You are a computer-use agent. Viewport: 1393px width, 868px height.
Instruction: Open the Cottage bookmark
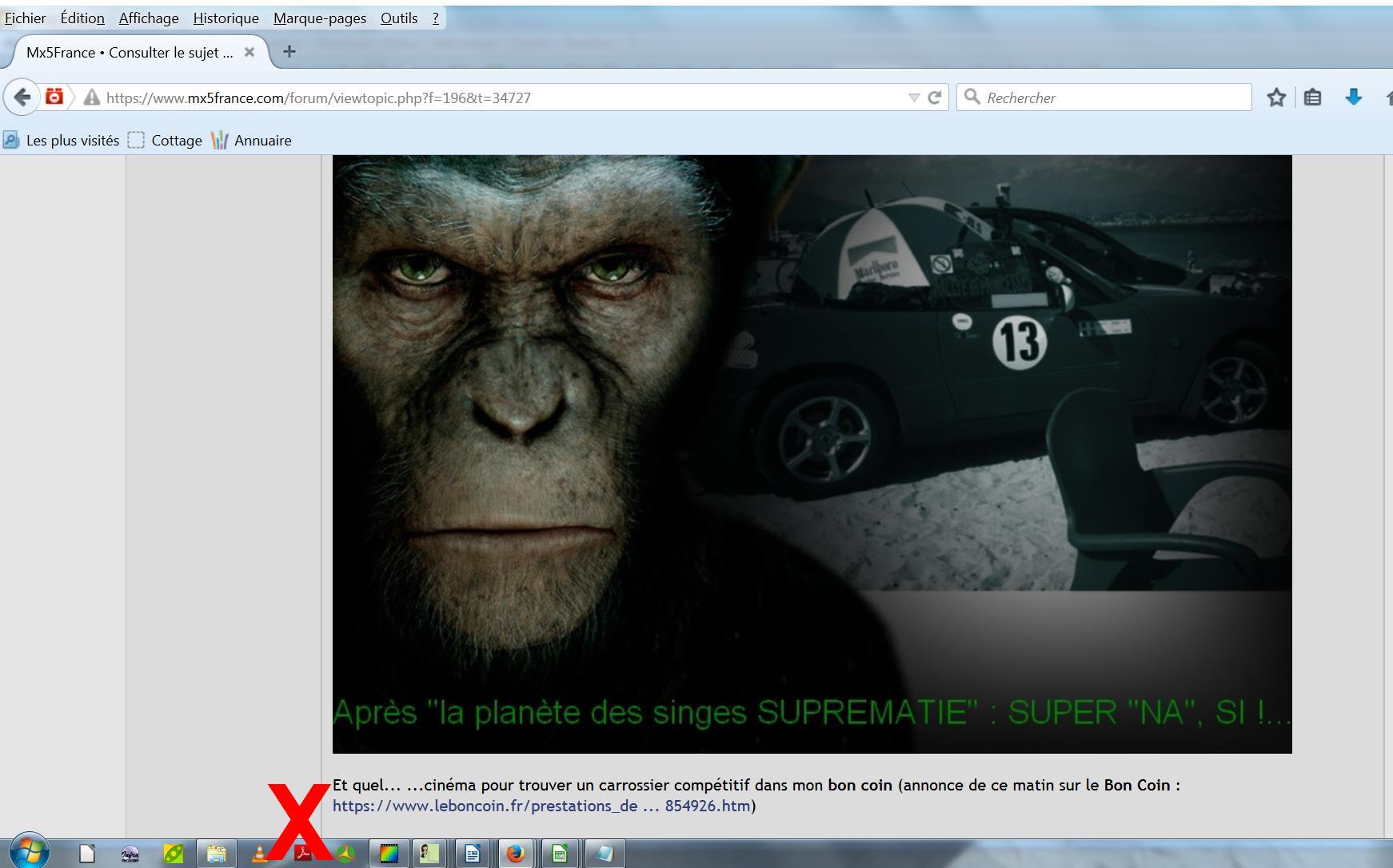pyautogui.click(x=166, y=141)
